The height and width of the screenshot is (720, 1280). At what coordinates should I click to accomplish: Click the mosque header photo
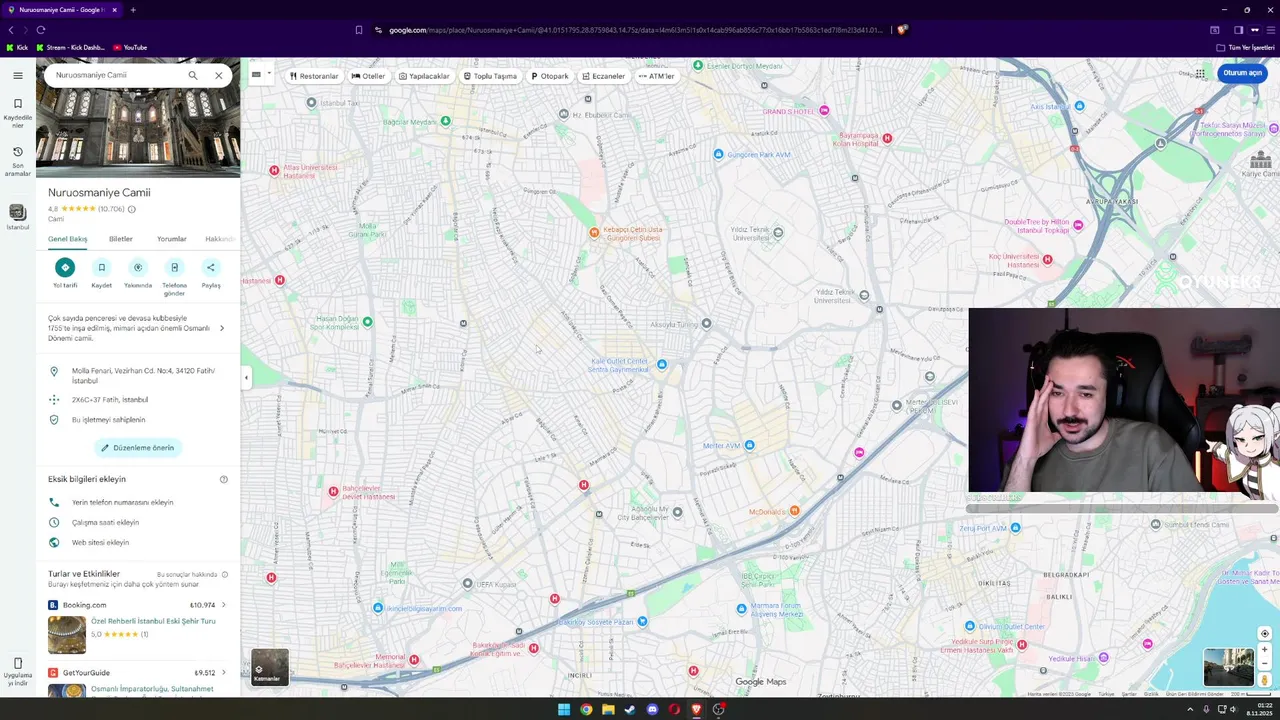[138, 133]
